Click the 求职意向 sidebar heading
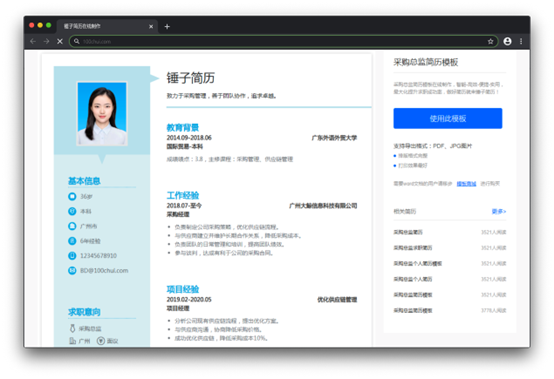This screenshot has width=554, height=379. tap(84, 312)
